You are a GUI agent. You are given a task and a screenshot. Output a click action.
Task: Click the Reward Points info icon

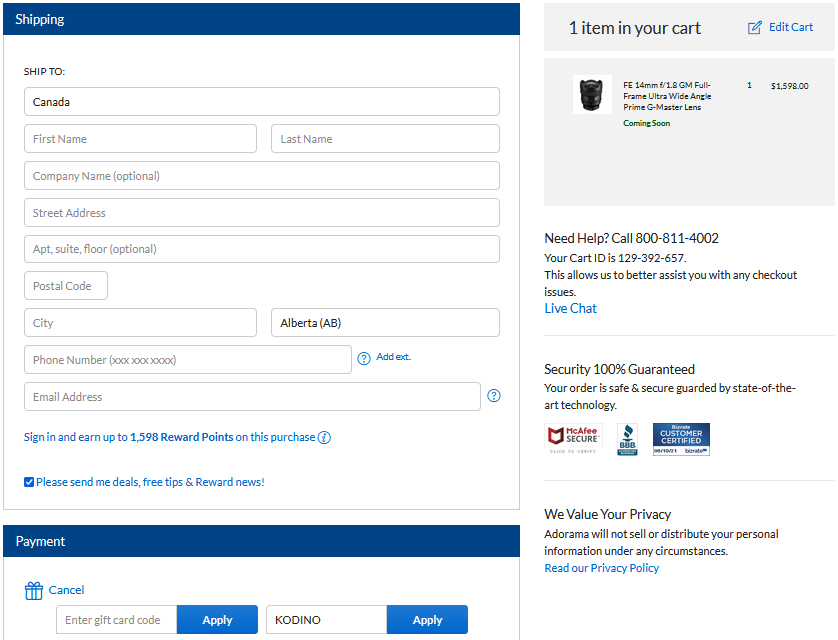click(x=324, y=438)
